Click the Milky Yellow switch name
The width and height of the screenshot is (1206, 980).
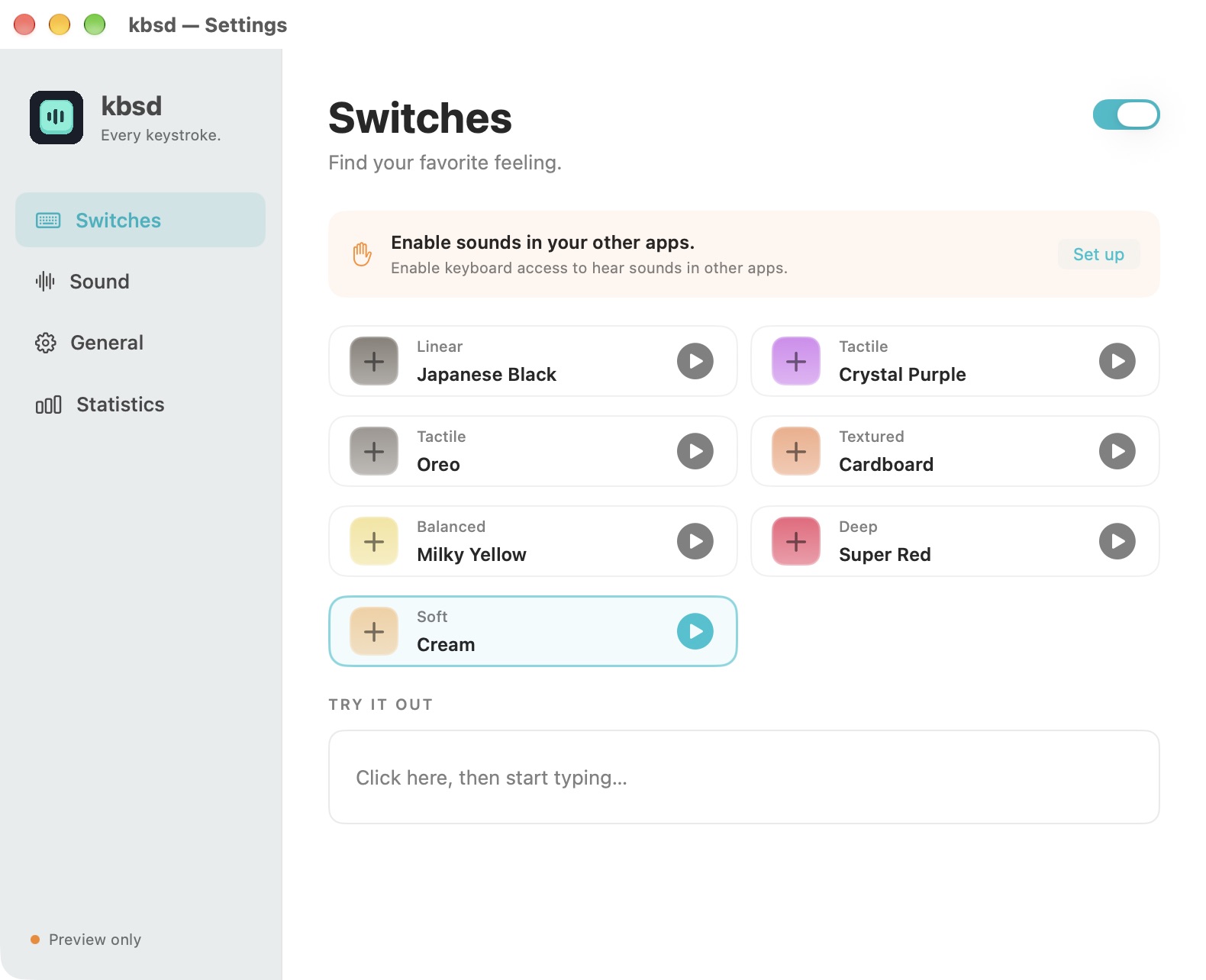tap(472, 555)
